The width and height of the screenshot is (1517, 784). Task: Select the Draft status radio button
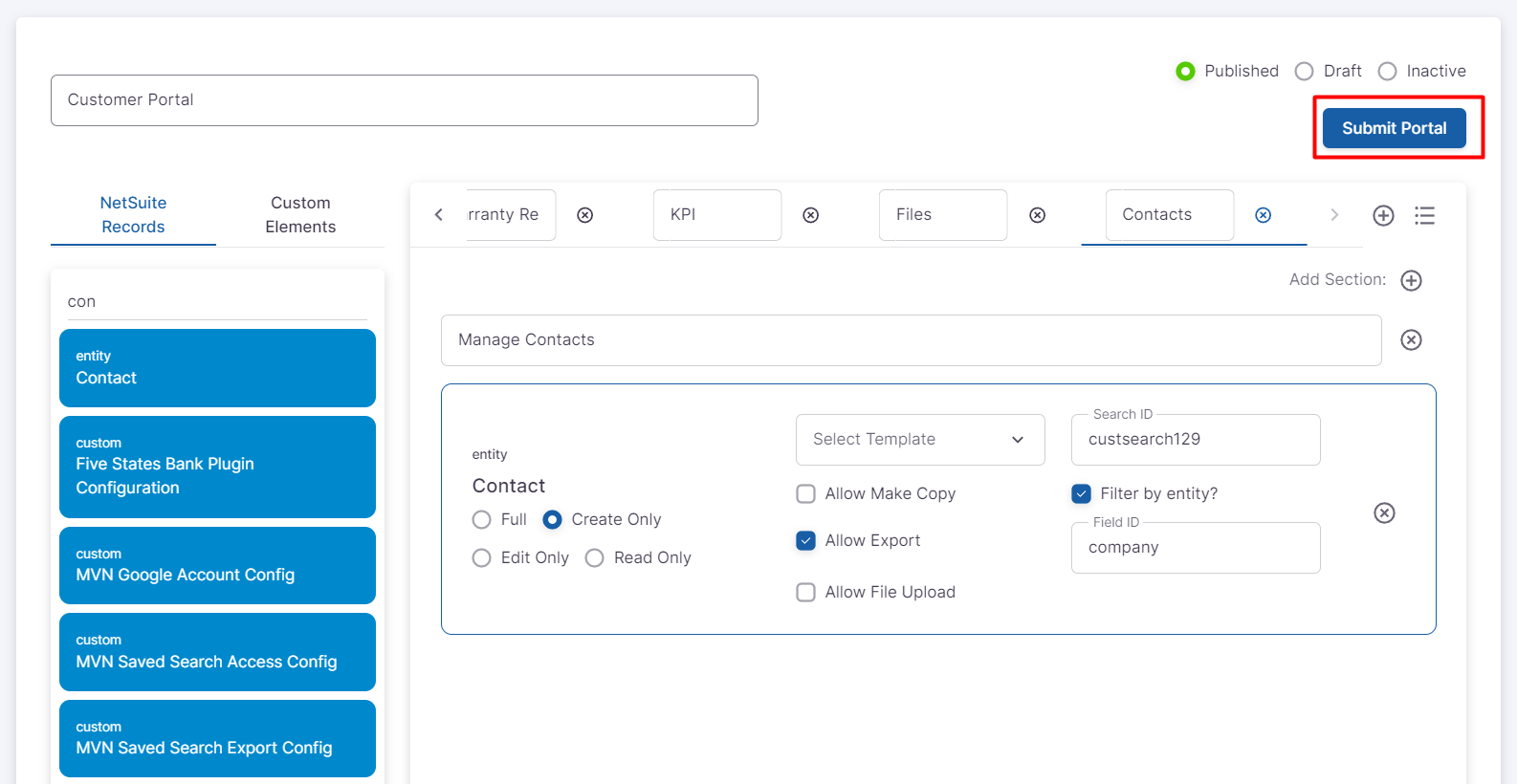coord(1304,72)
